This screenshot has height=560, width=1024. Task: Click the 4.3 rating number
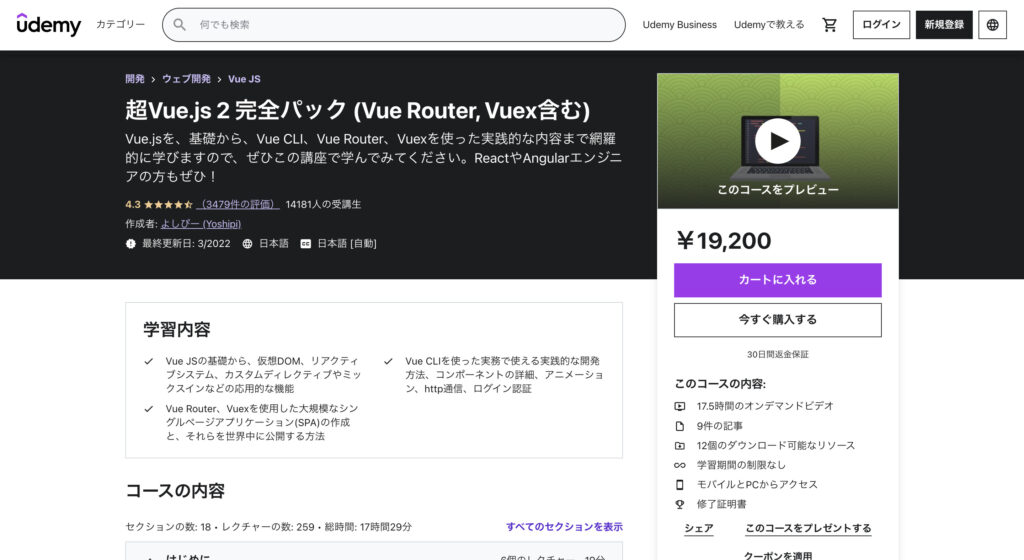pyautogui.click(x=133, y=204)
